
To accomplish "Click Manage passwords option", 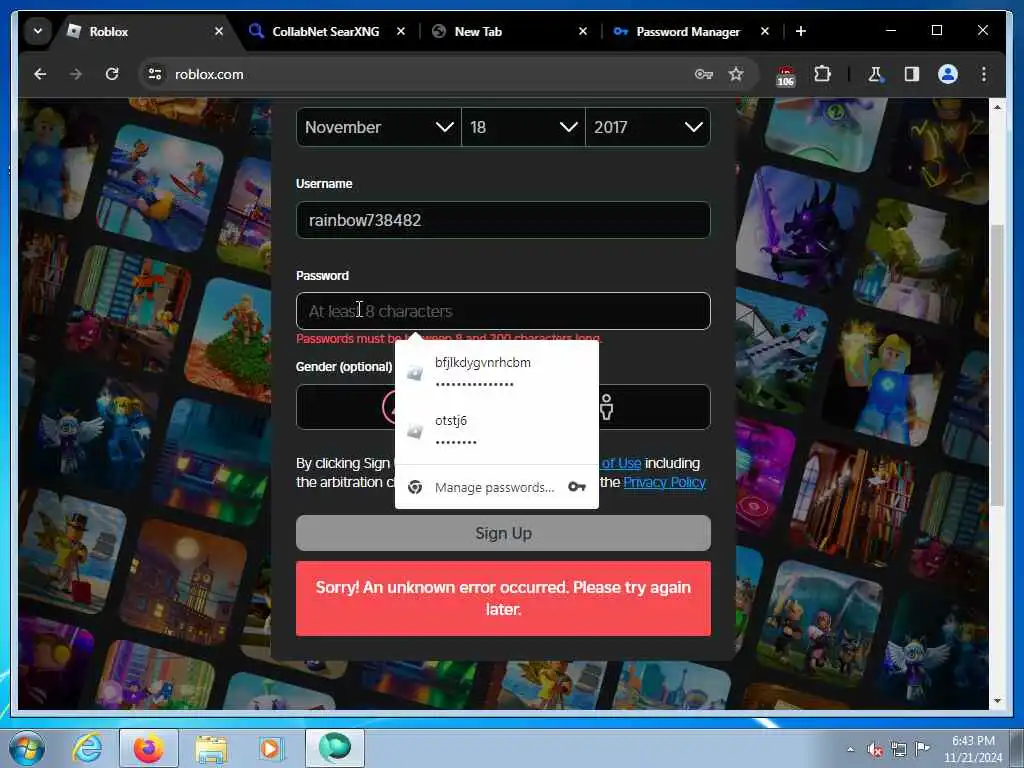I will click(x=496, y=487).
